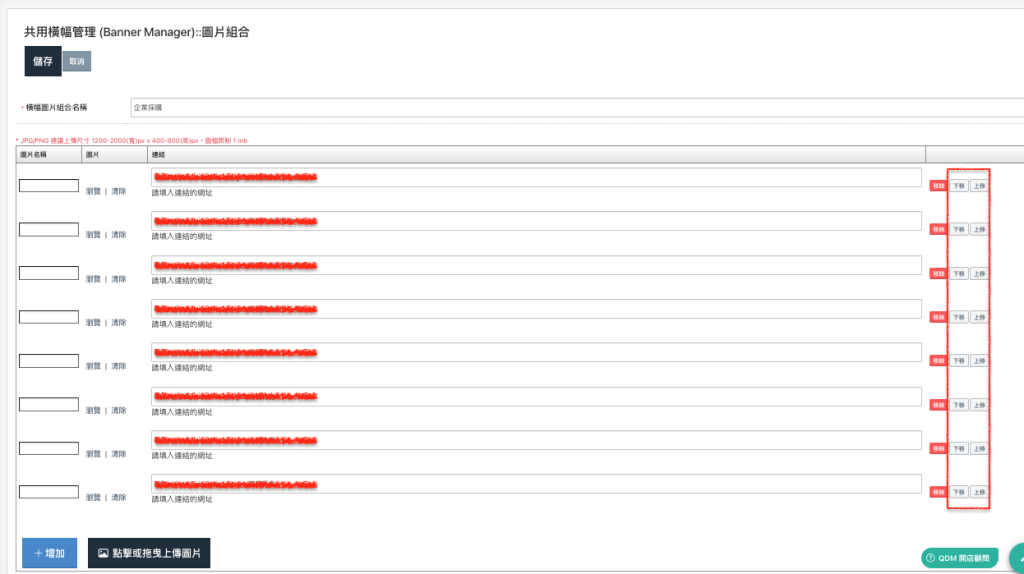
Task: Click the image icon on the upload button
Action: [103, 553]
